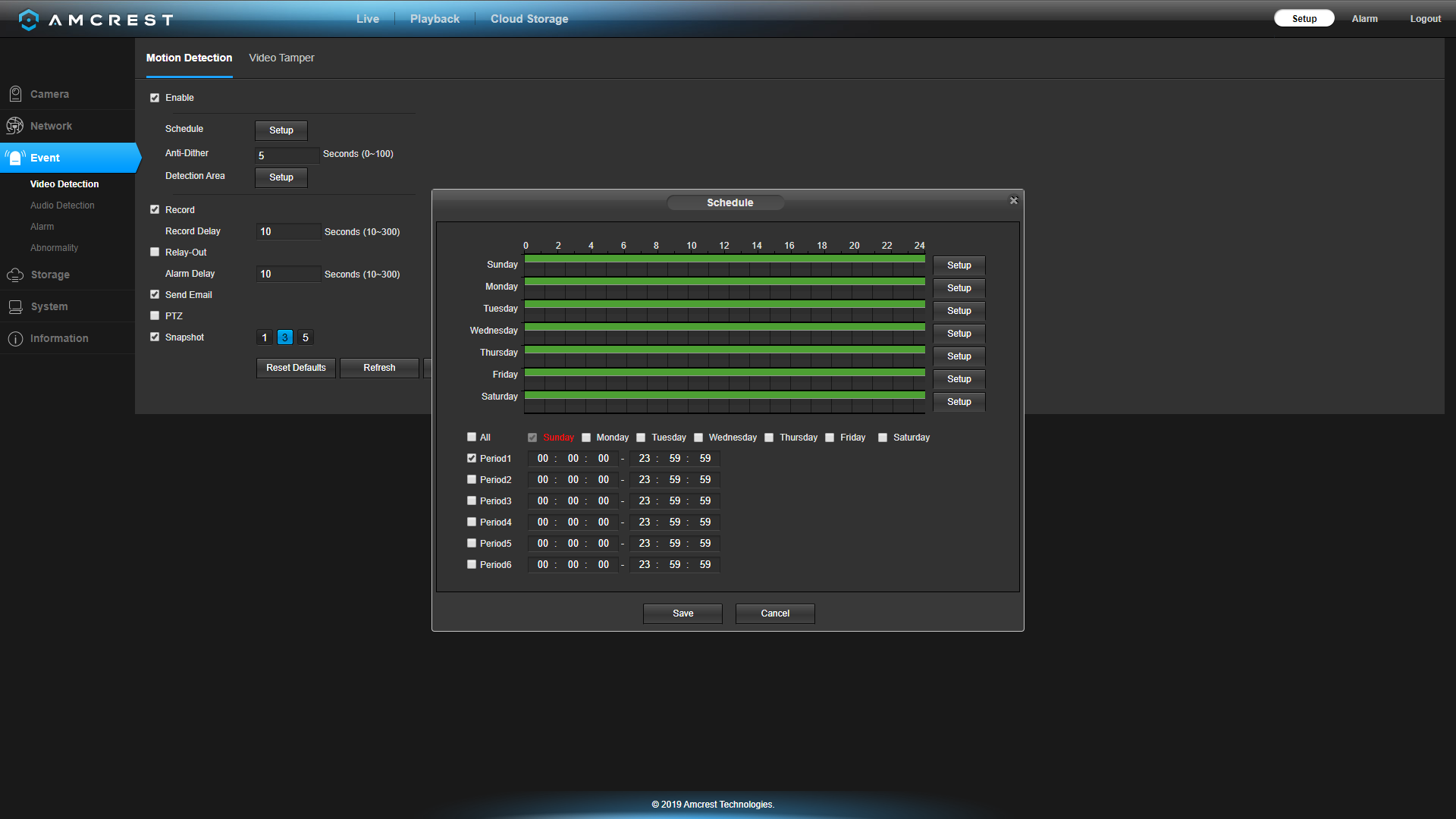Image resolution: width=1456 pixels, height=819 pixels.
Task: Click Setup for the Wednesday row
Action: tap(959, 334)
